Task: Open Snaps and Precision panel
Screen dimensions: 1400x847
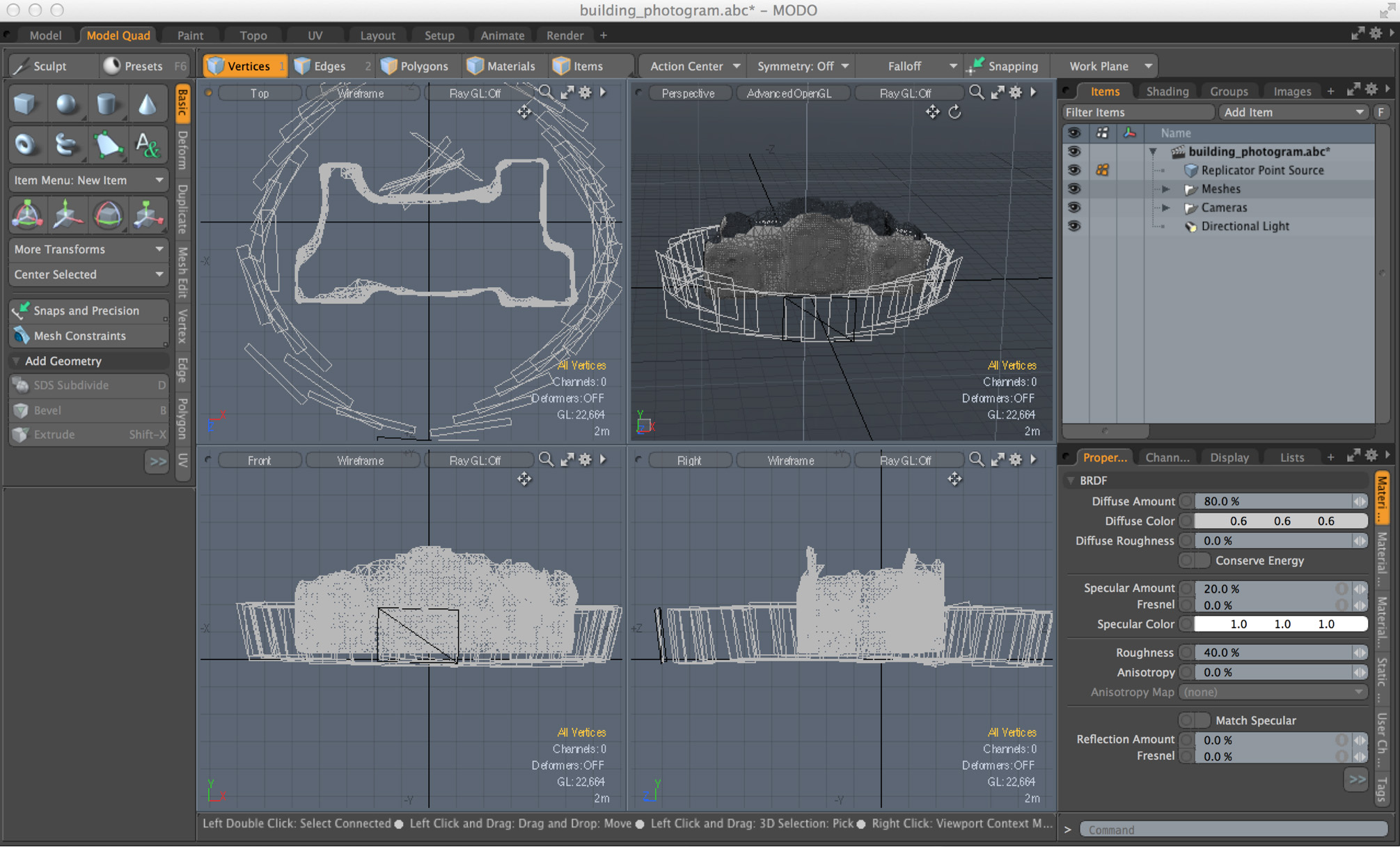Action: (88, 311)
